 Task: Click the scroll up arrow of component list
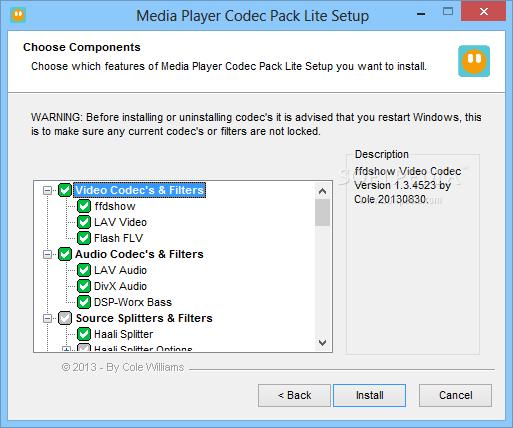[x=322, y=191]
